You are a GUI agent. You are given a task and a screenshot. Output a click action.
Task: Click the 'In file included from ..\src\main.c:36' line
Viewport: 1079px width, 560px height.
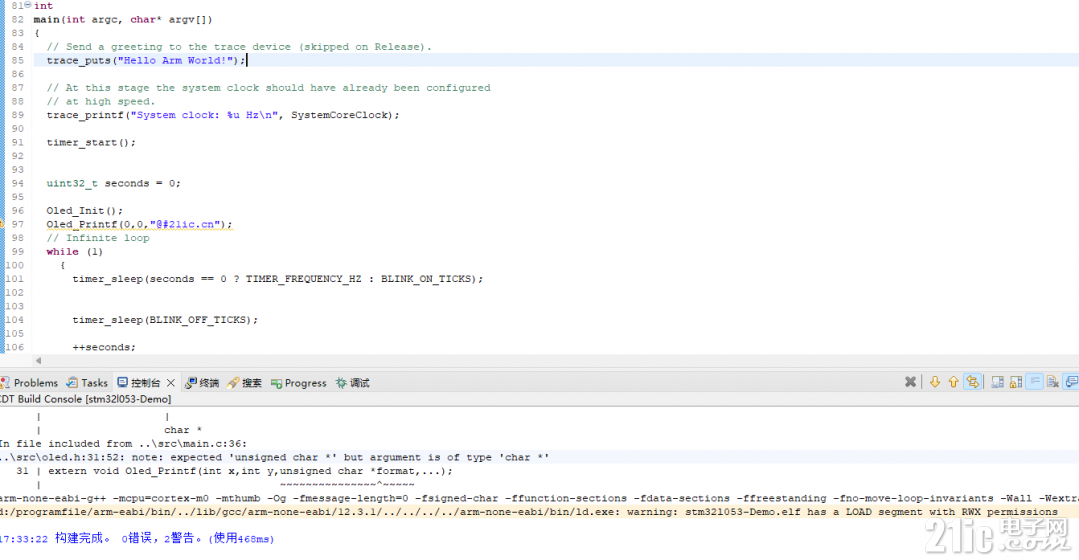tap(123, 444)
